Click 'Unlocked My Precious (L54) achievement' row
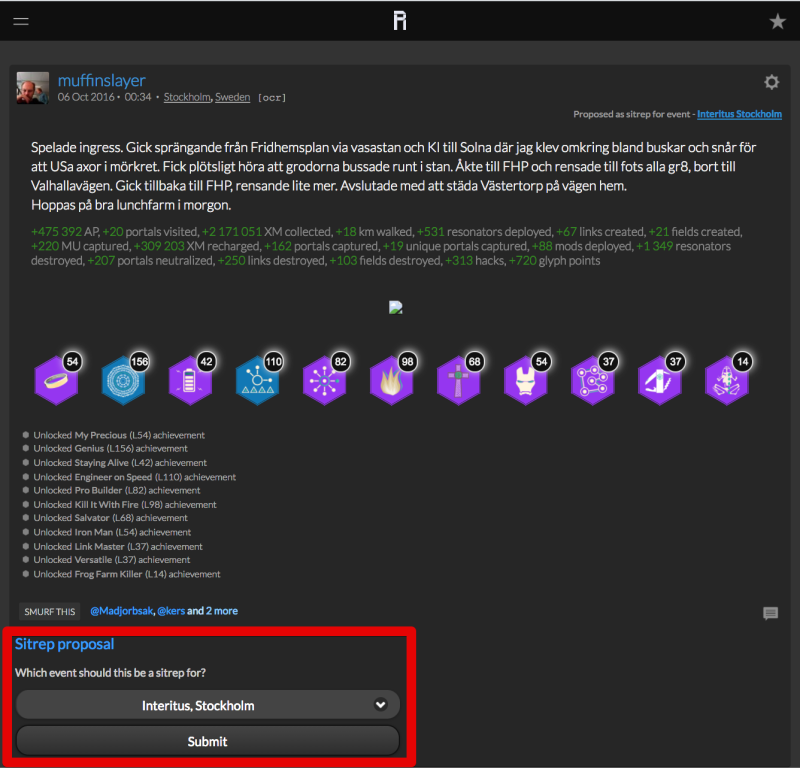This screenshot has width=800, height=769. click(119, 435)
